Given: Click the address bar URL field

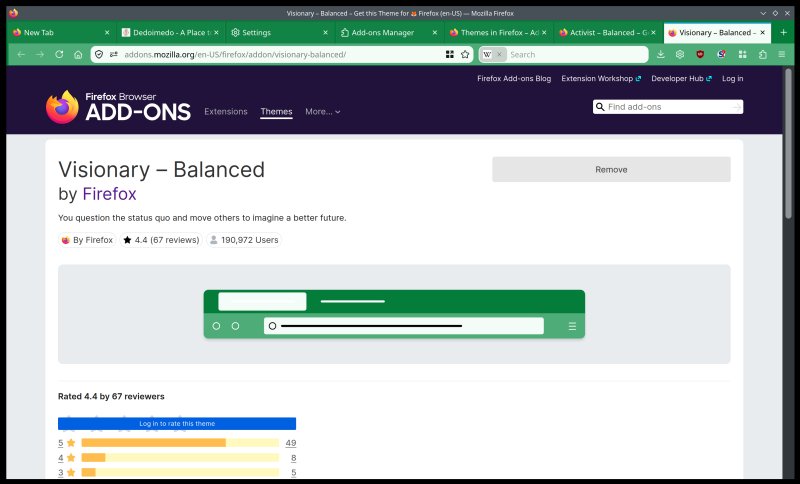Looking at the screenshot, I should [x=281, y=55].
